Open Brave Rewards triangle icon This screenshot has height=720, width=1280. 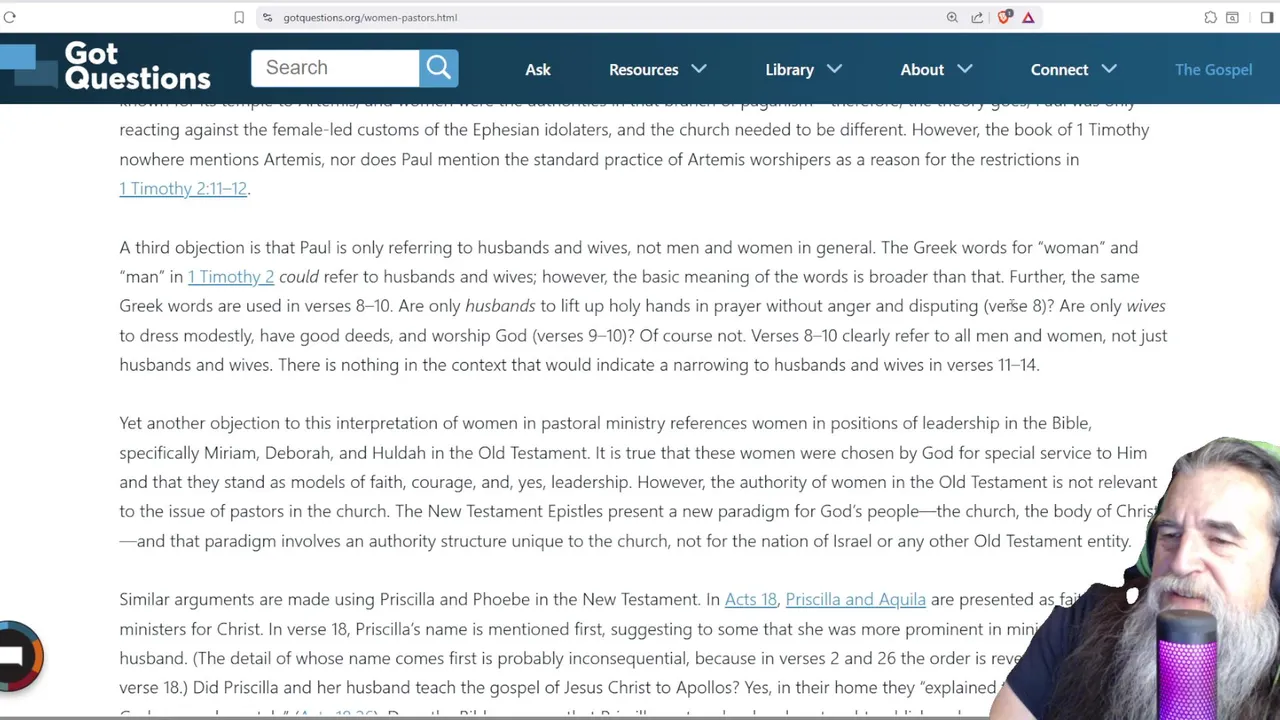(1028, 17)
